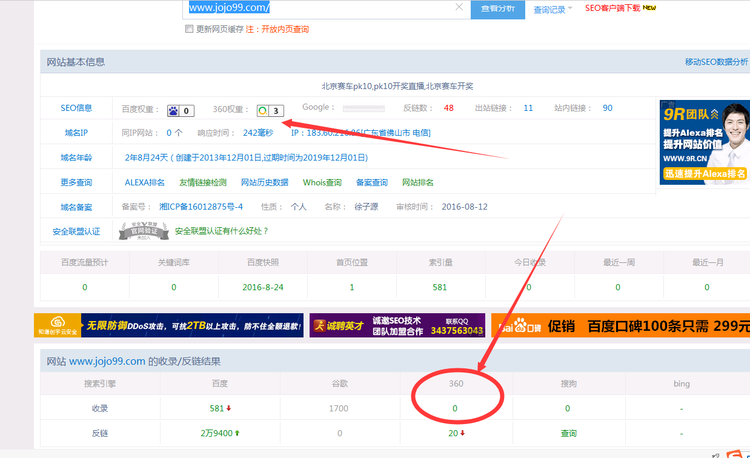The image size is (750, 458).
Task: Open the 备案查询 link
Action: [x=372, y=183]
